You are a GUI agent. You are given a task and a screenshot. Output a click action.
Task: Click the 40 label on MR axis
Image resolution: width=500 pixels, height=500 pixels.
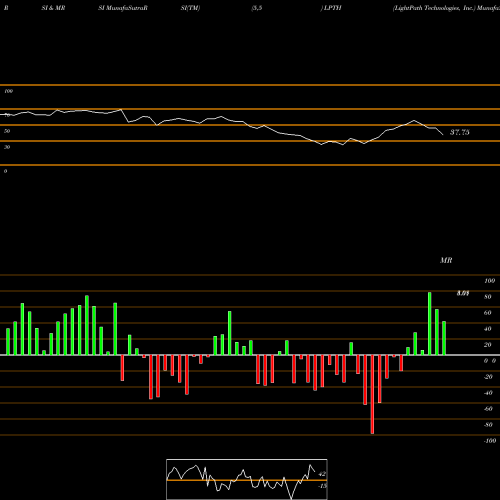[x=488, y=329]
